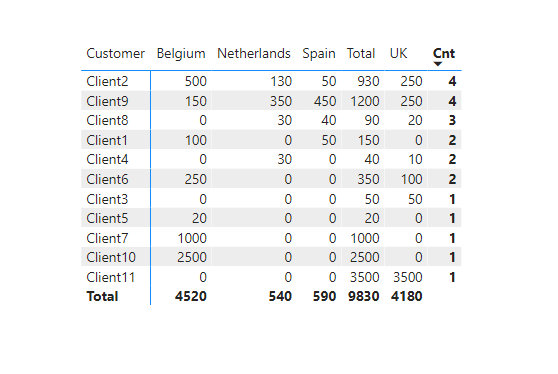Click Spain value 450 for Client9
Screen dimensions: 558x374
click(325, 101)
